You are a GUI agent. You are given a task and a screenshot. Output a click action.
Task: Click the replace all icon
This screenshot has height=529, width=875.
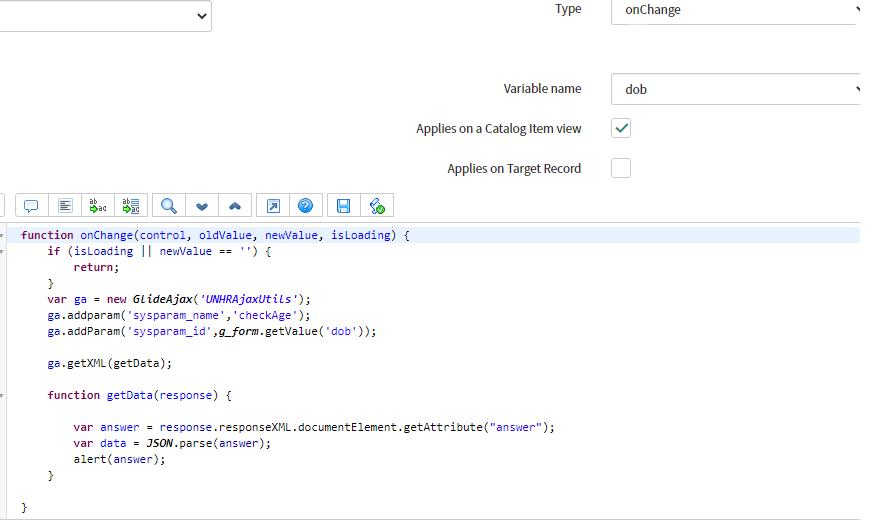(x=131, y=206)
